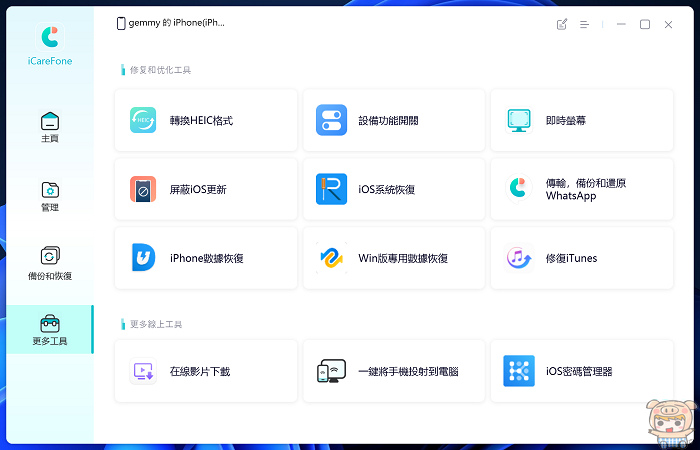Viewport: 700px width, 450px height.
Task: Click the 轉換HEIC格式 converter icon
Action: (x=143, y=120)
